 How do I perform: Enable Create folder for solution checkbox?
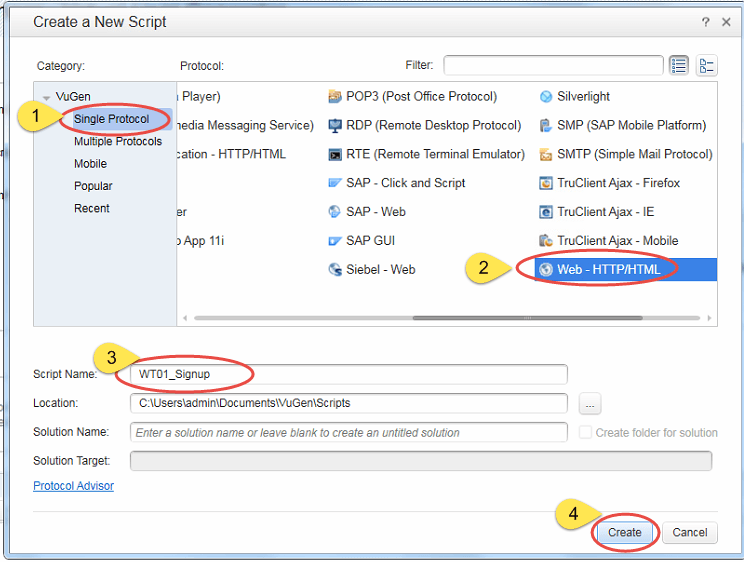(x=586, y=433)
